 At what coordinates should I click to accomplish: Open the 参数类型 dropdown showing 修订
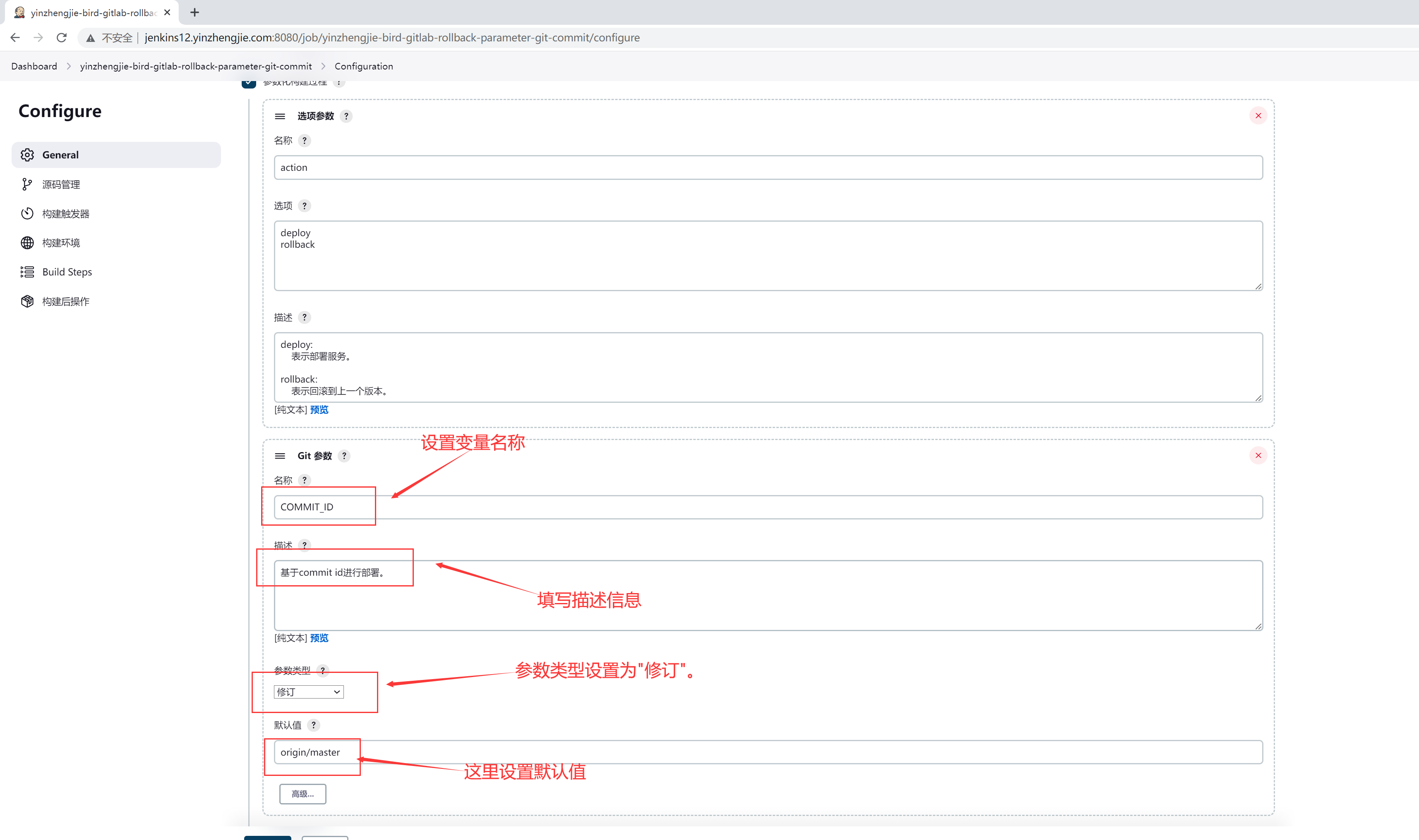point(308,692)
